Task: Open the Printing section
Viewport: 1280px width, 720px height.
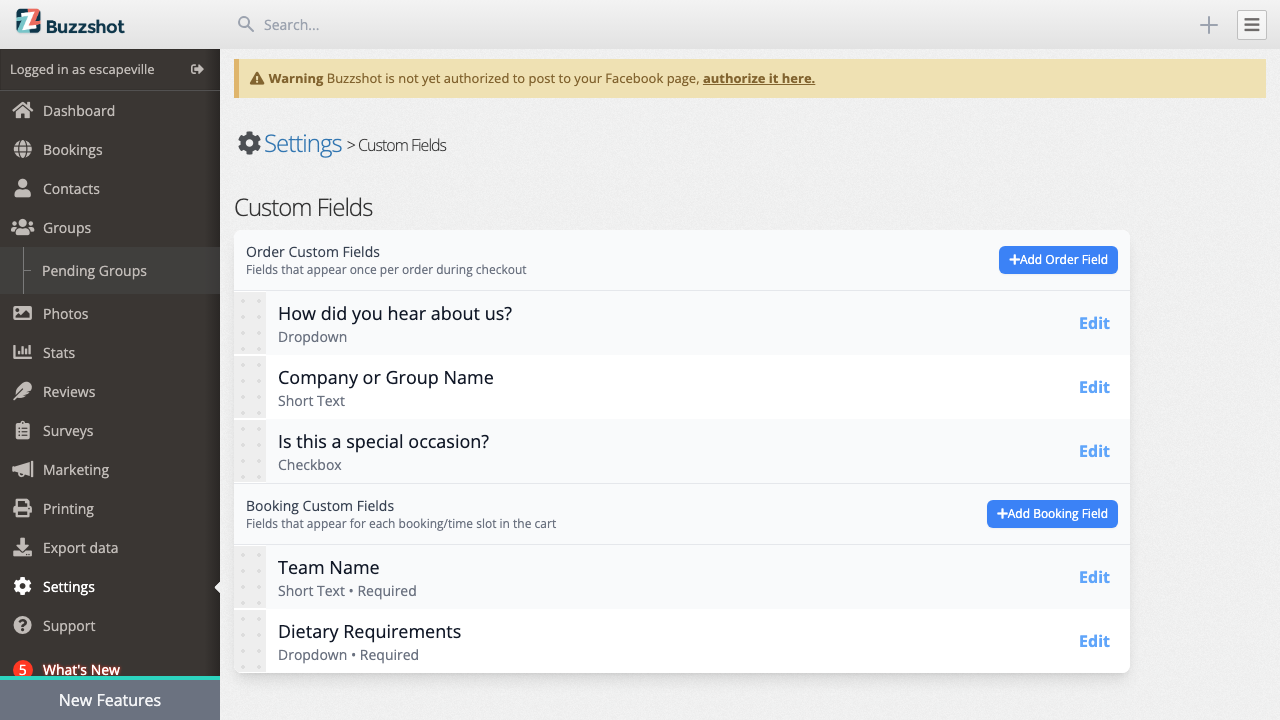Action: pos(66,508)
